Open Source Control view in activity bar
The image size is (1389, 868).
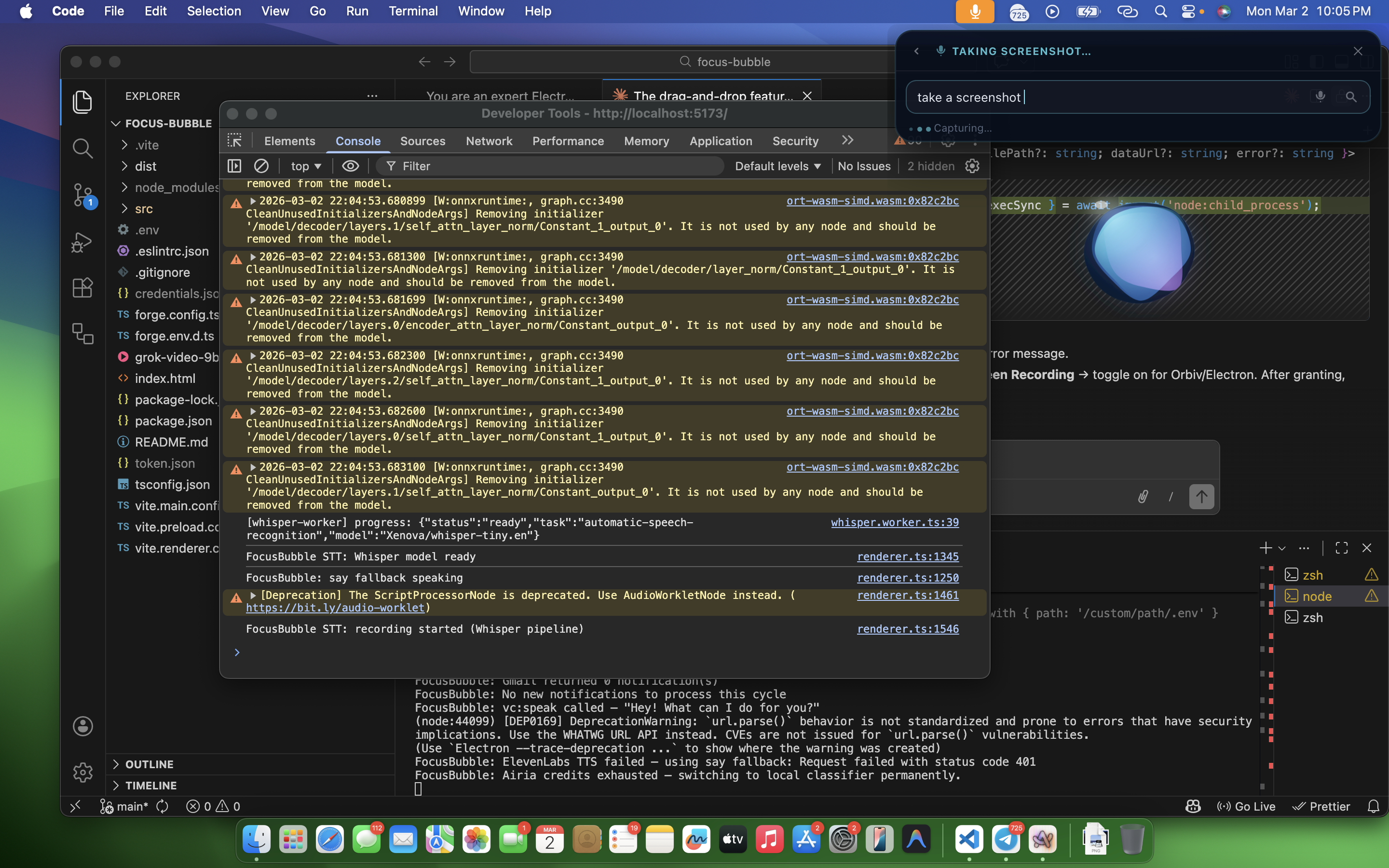[82, 195]
